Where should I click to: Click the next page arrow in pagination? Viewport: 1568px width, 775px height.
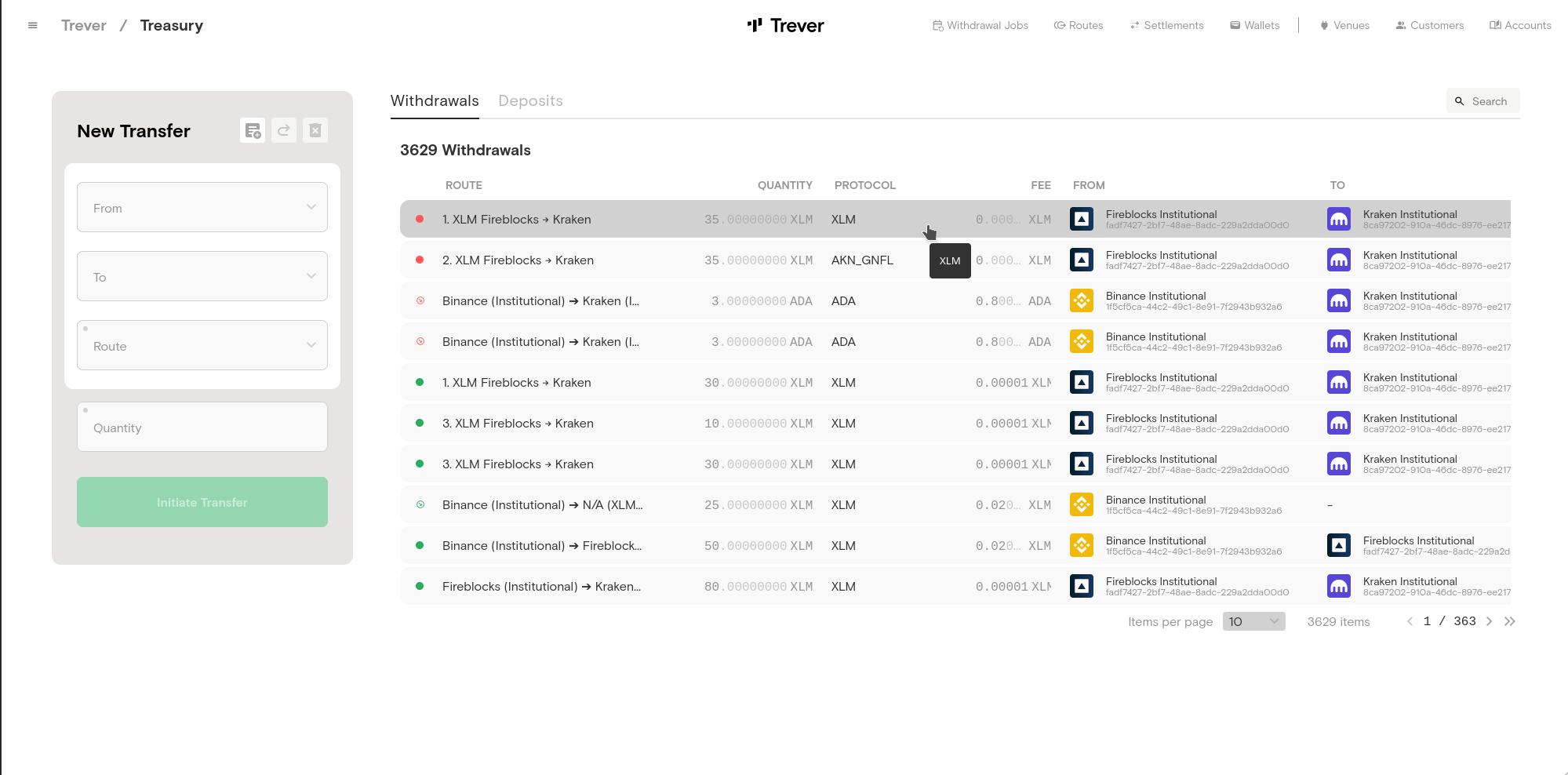(1489, 621)
